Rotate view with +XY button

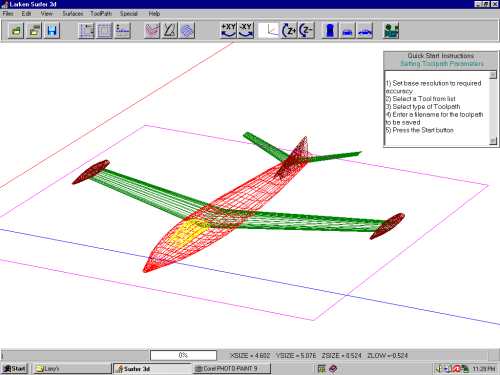228,31
